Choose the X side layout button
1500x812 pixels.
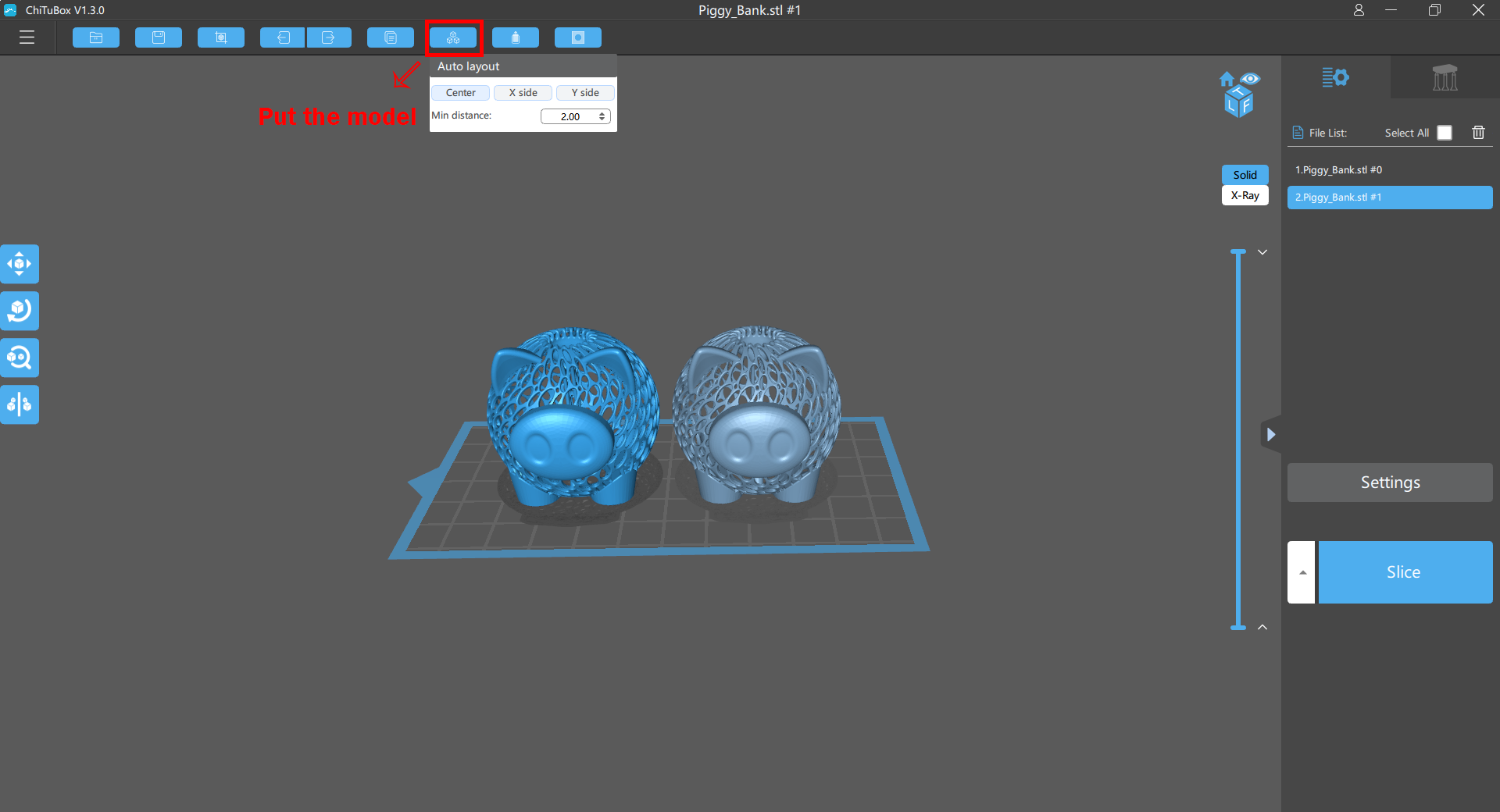[x=523, y=93]
